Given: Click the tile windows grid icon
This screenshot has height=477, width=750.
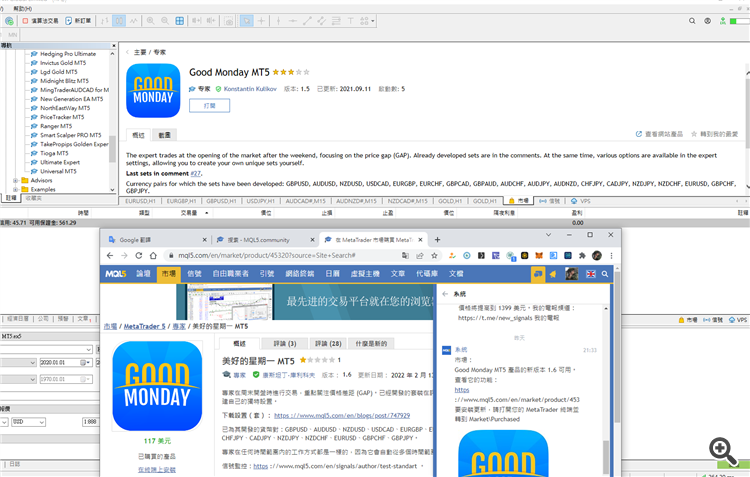Looking at the screenshot, I should (x=179, y=21).
